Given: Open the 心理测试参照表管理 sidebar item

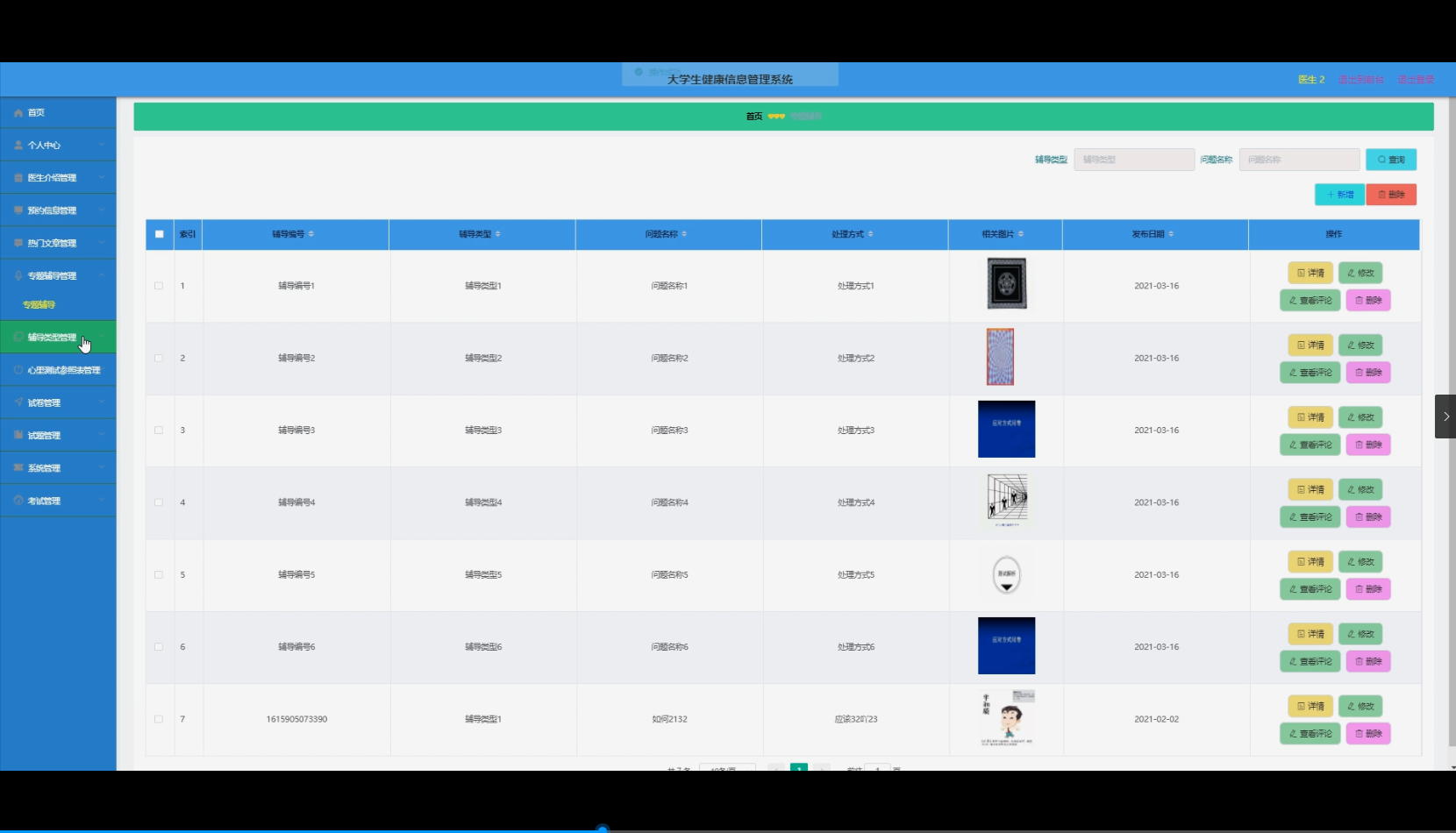Looking at the screenshot, I should 58,370.
